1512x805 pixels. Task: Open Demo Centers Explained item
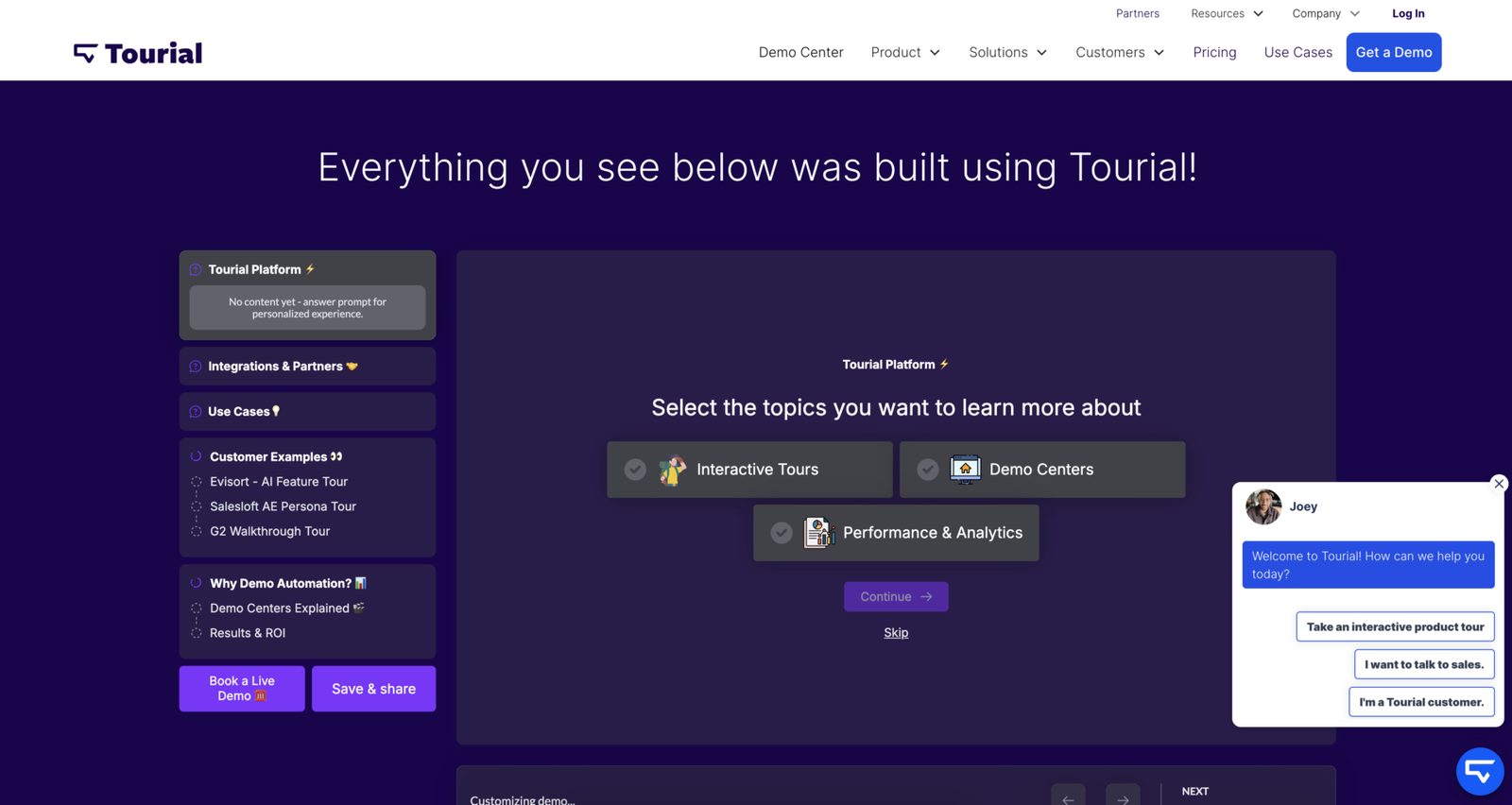[x=286, y=608]
